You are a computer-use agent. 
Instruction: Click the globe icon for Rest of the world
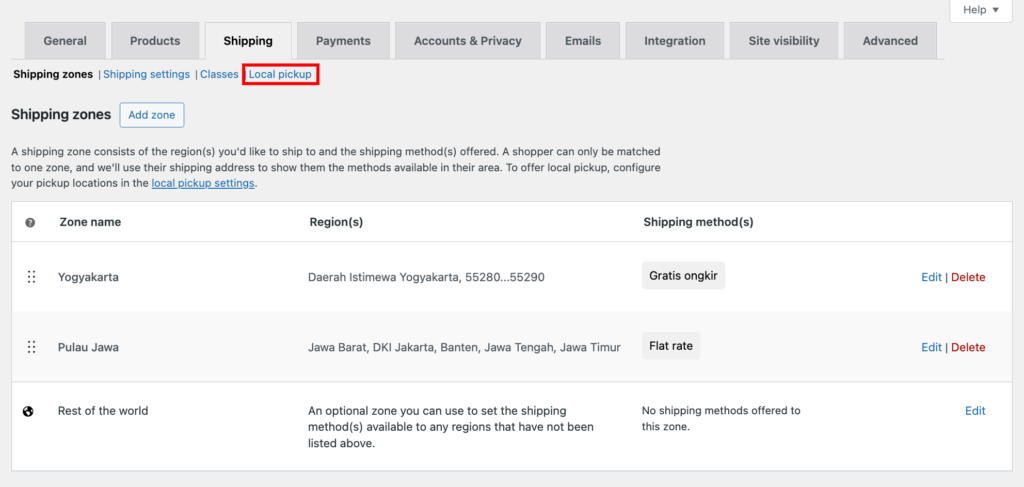tap(29, 411)
